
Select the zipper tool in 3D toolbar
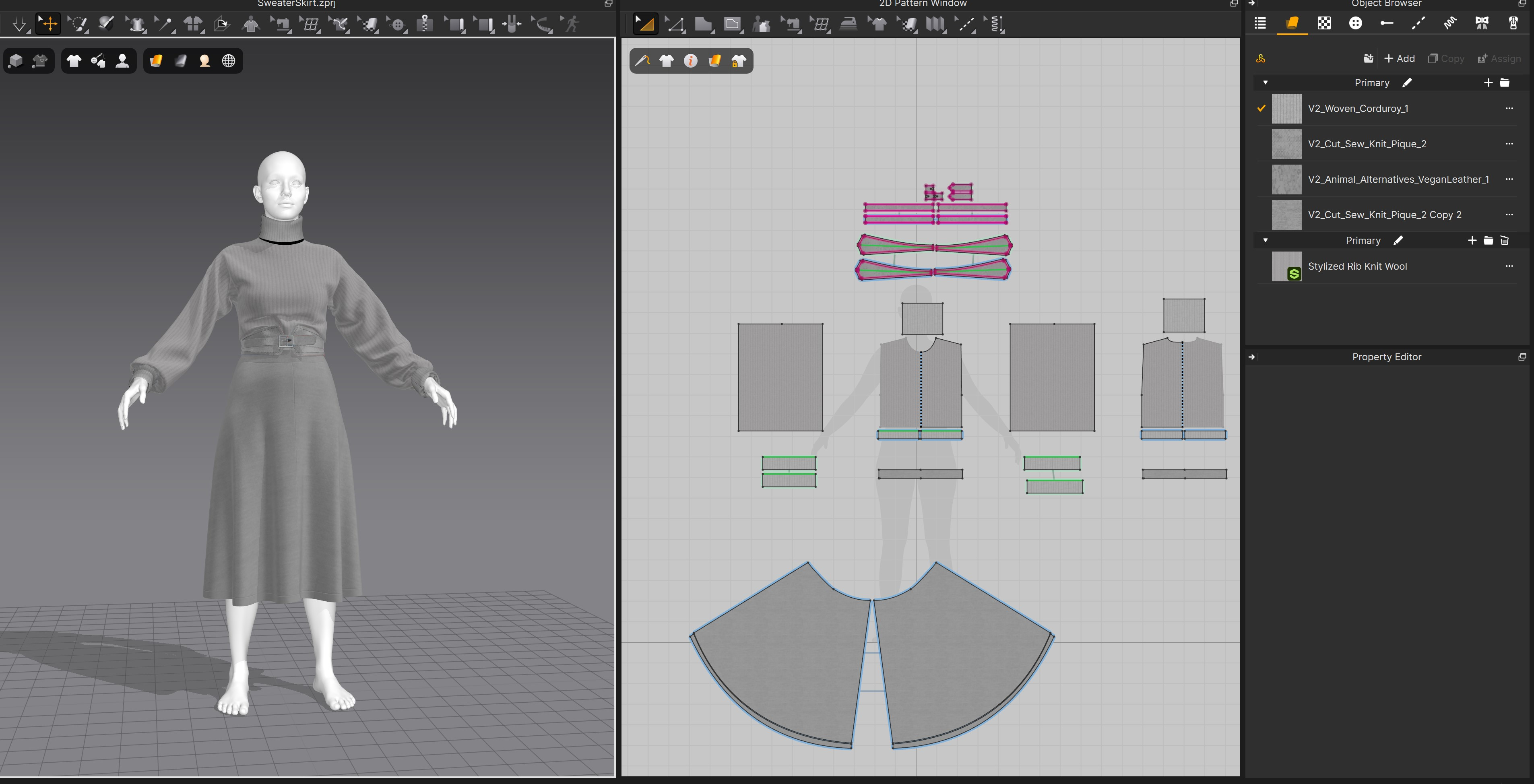click(x=424, y=24)
